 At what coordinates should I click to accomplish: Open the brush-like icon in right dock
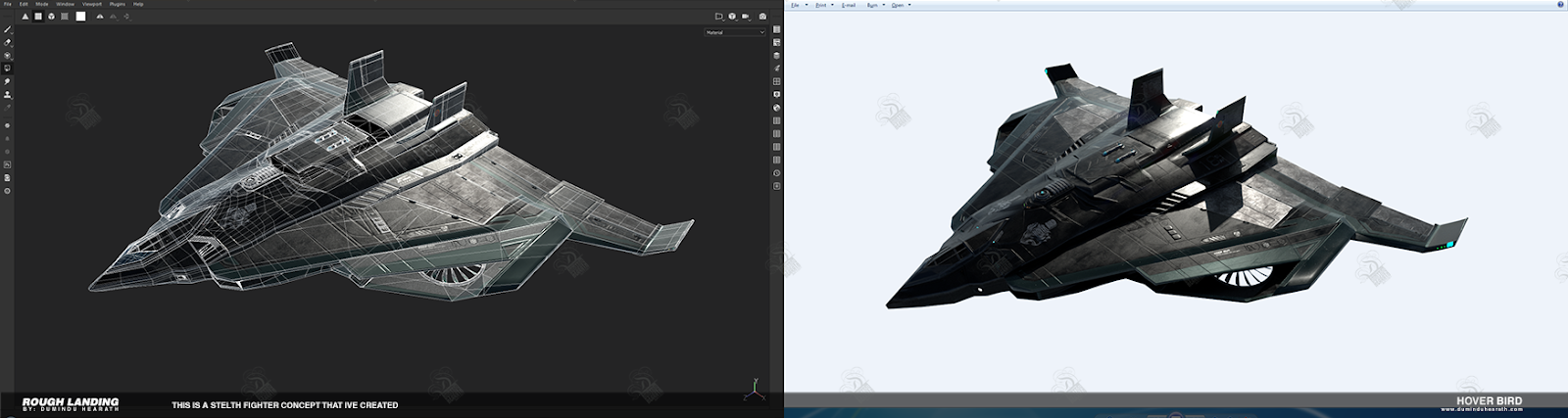tap(776, 69)
